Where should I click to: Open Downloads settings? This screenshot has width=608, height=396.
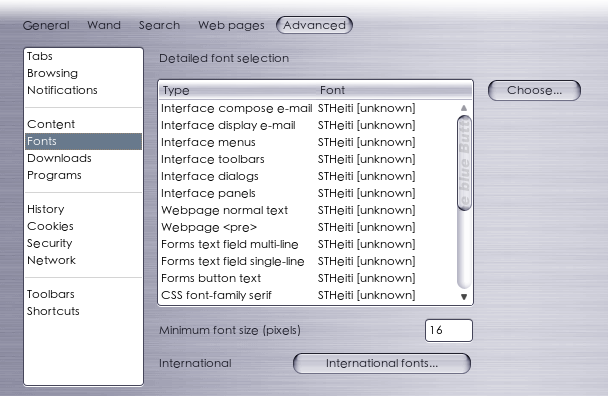pos(83,158)
